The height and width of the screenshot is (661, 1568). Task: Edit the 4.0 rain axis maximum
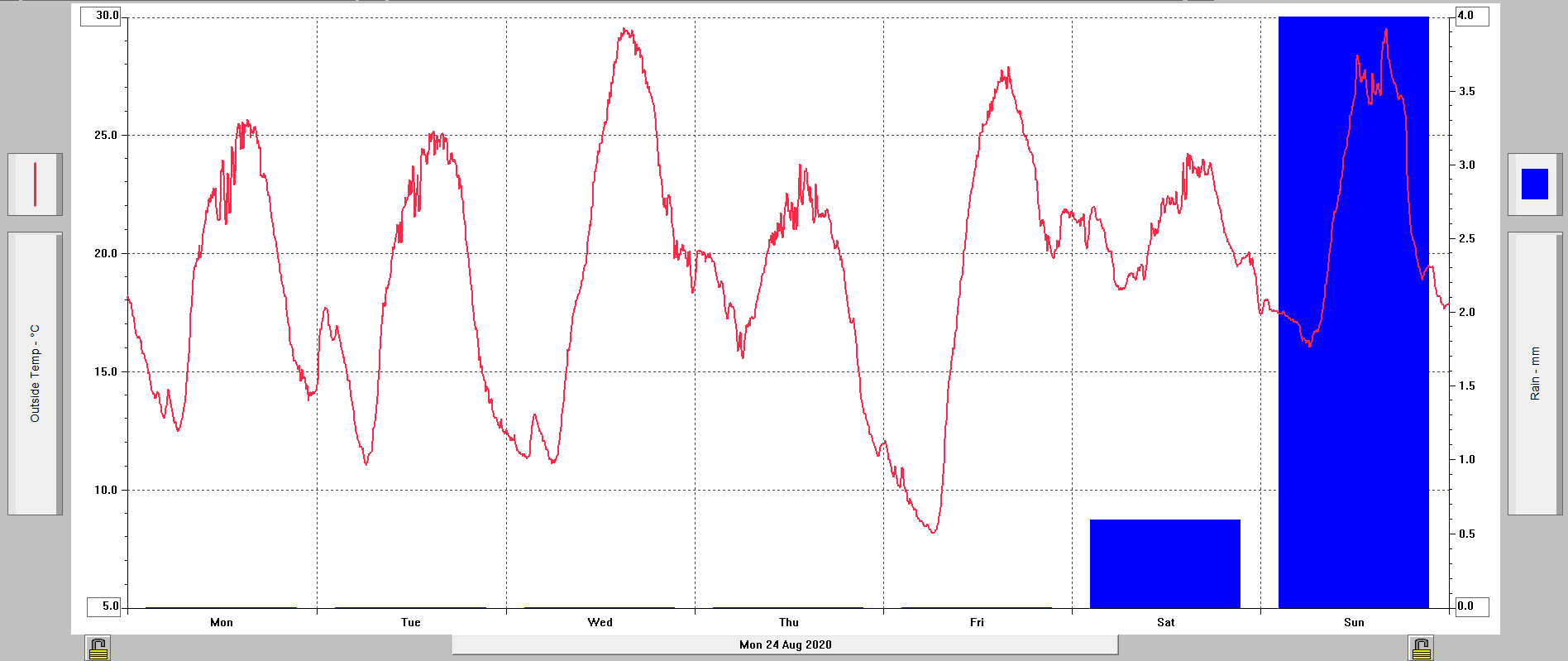[1472, 16]
